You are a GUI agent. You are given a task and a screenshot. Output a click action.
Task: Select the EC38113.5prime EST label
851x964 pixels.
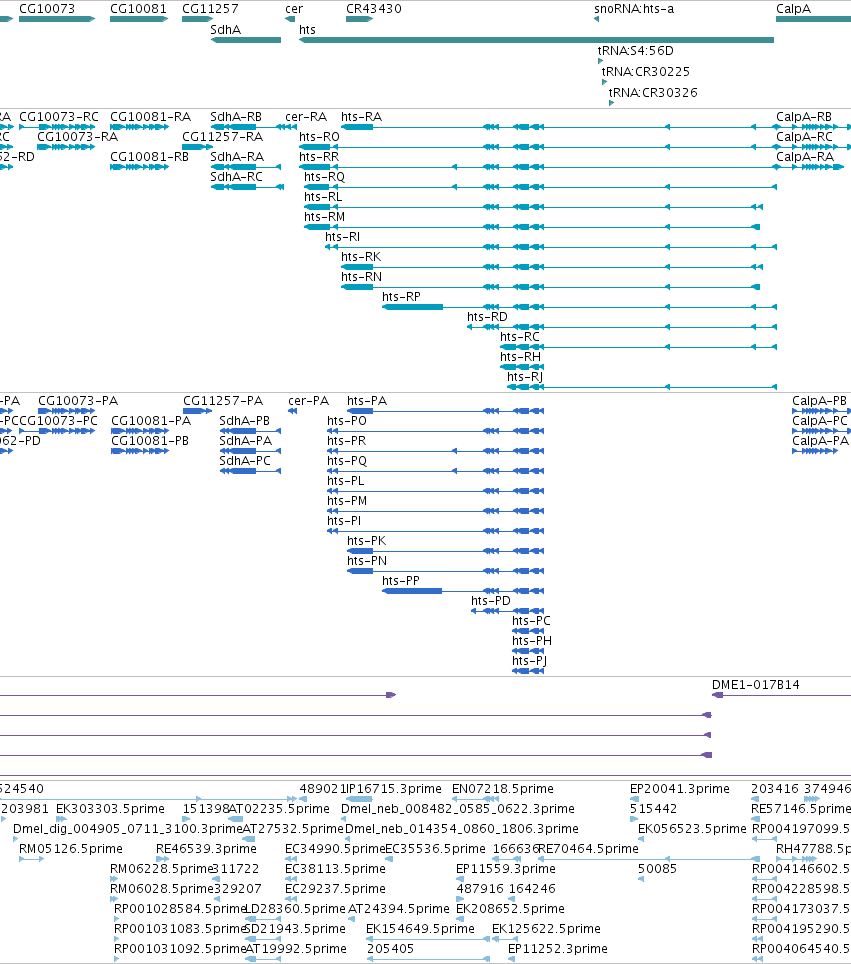click(x=335, y=869)
